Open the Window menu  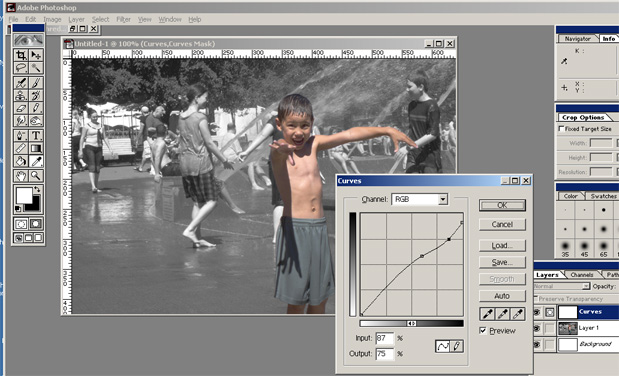170,19
